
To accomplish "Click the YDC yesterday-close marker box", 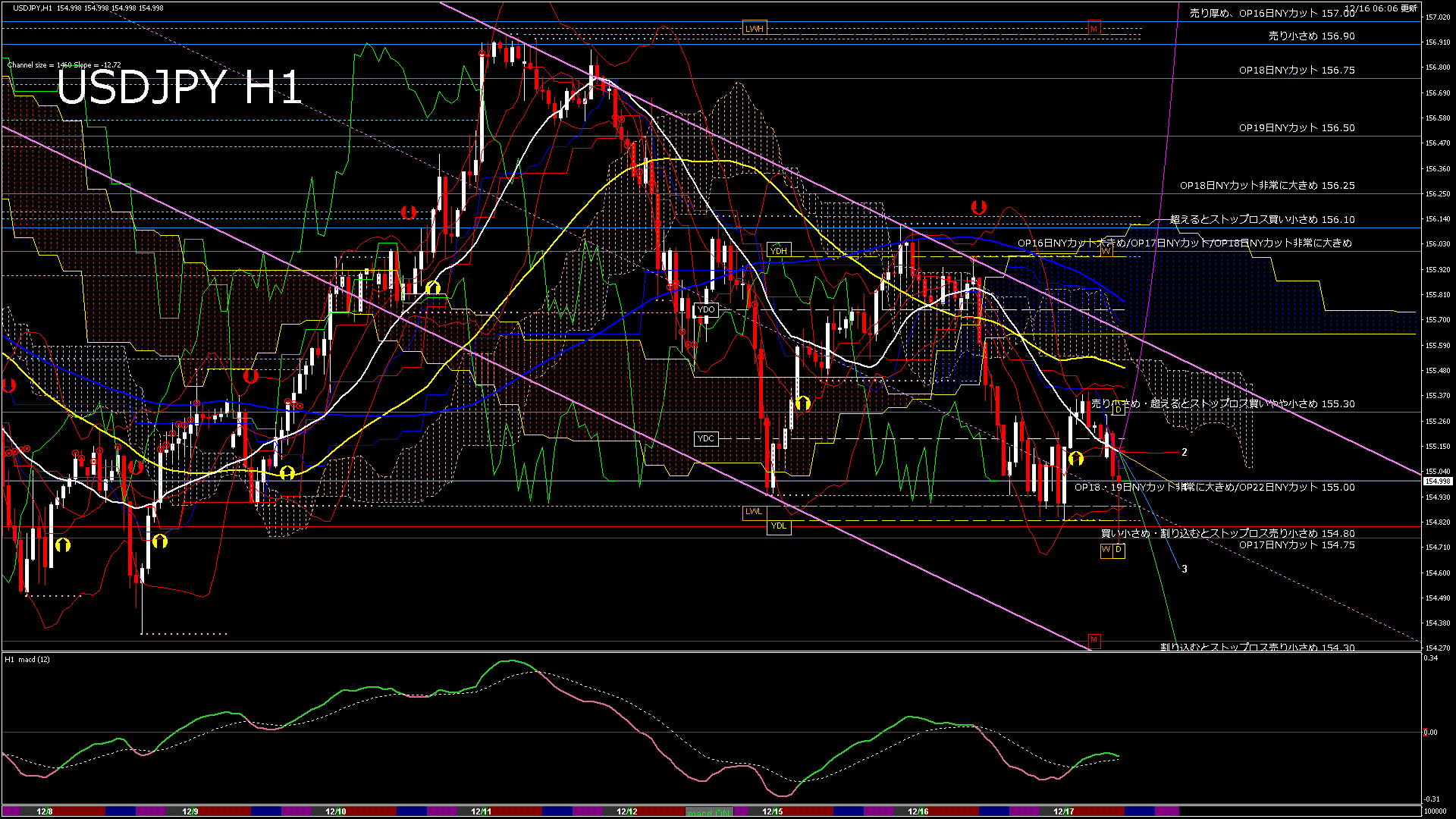I will point(705,438).
